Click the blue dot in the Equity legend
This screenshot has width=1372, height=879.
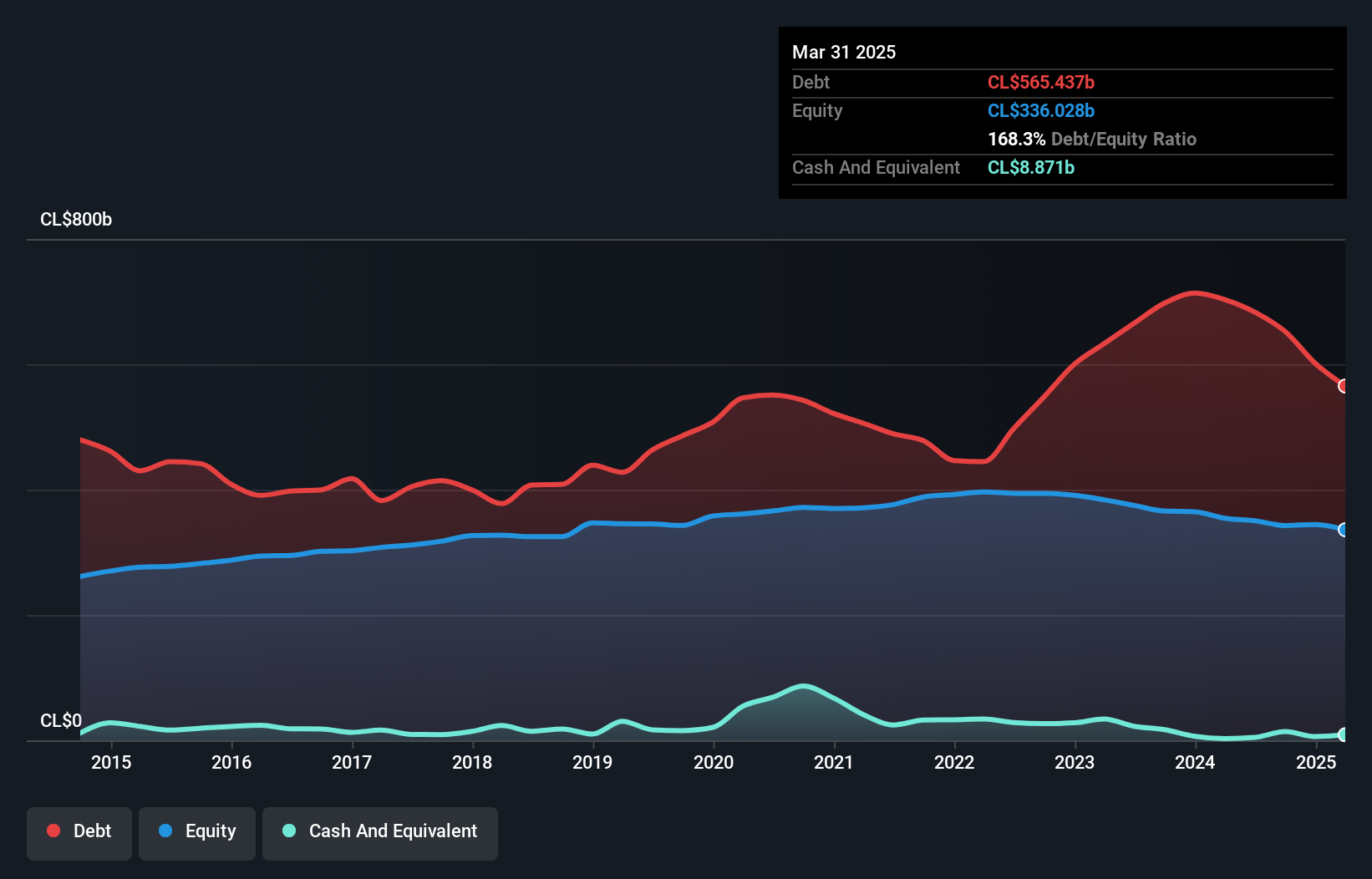pos(165,831)
